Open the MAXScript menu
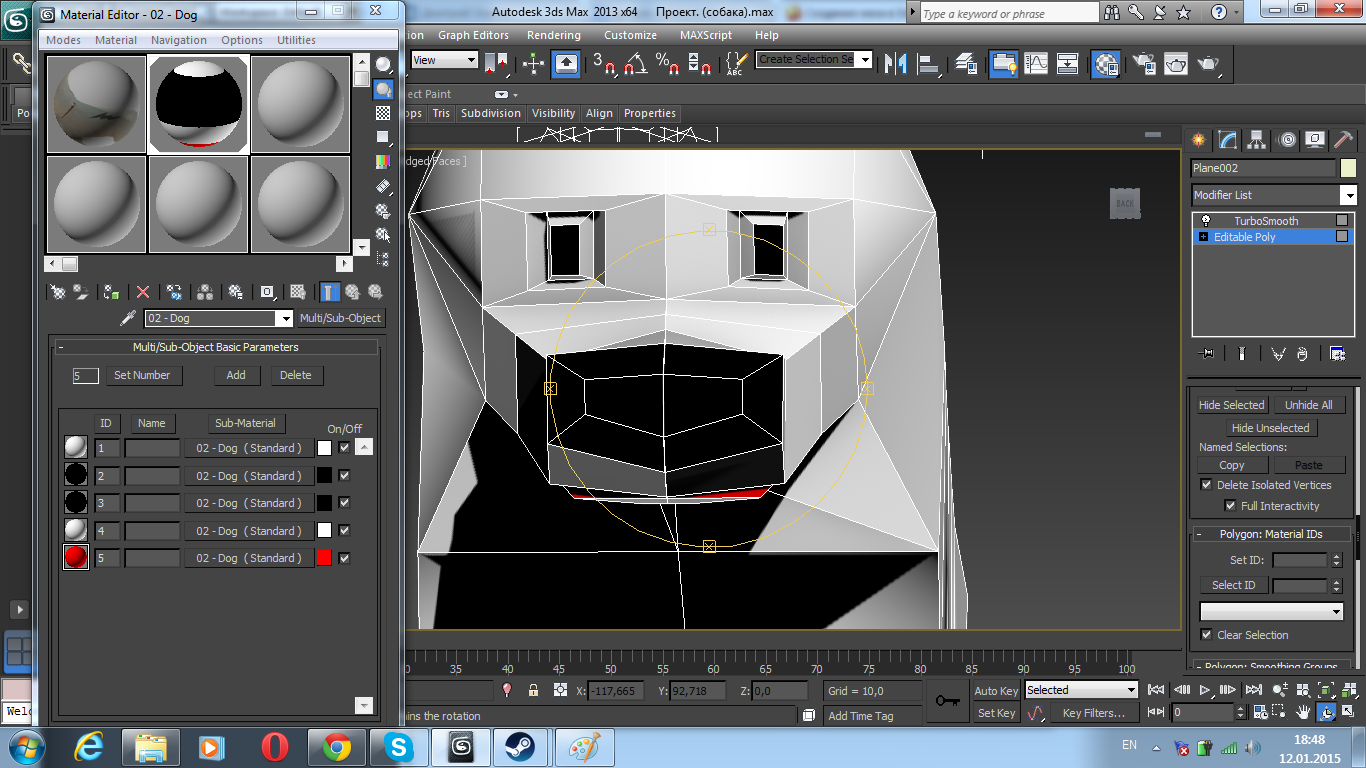Screen dimensions: 1366x768 click(706, 35)
